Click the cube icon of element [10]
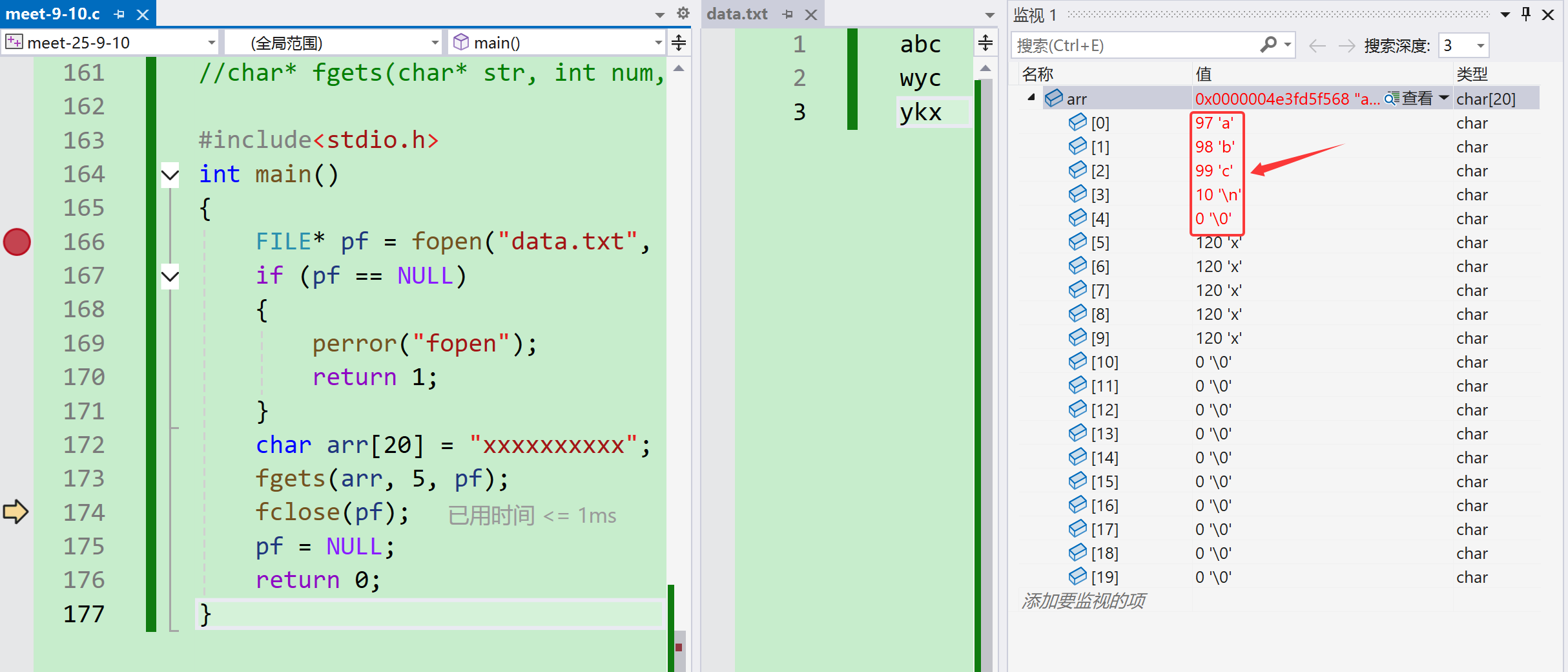Image resolution: width=1568 pixels, height=672 pixels. click(1078, 361)
